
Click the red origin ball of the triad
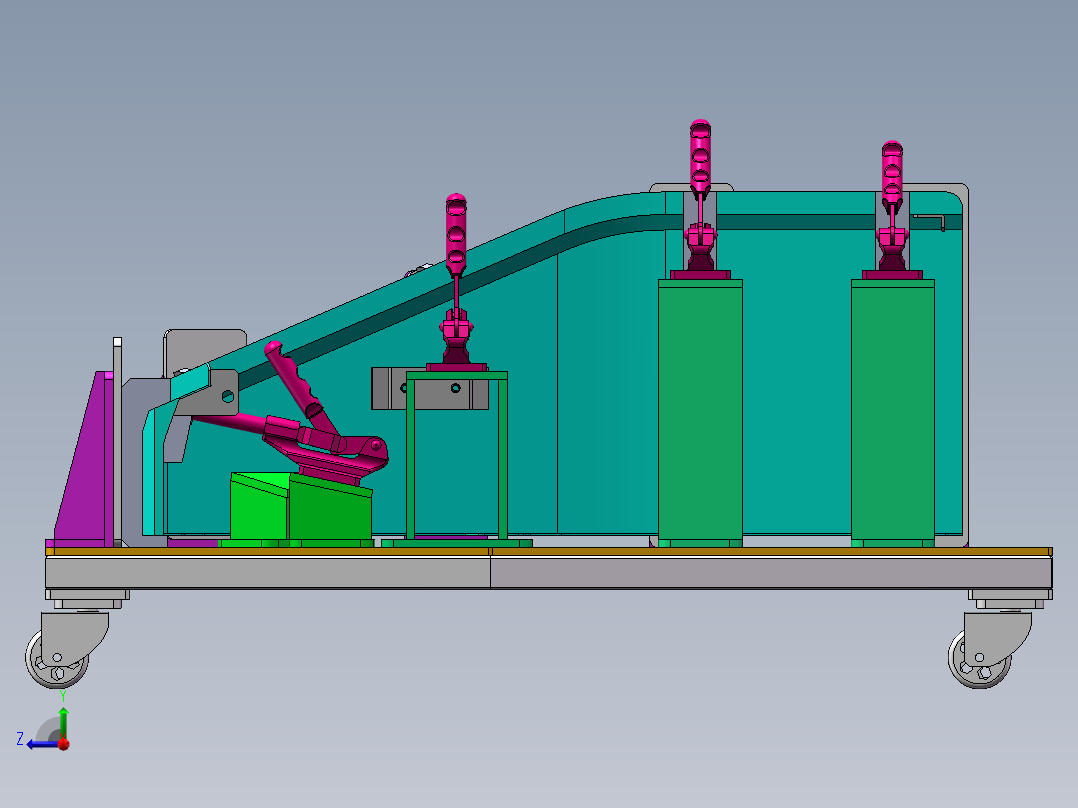pos(64,744)
